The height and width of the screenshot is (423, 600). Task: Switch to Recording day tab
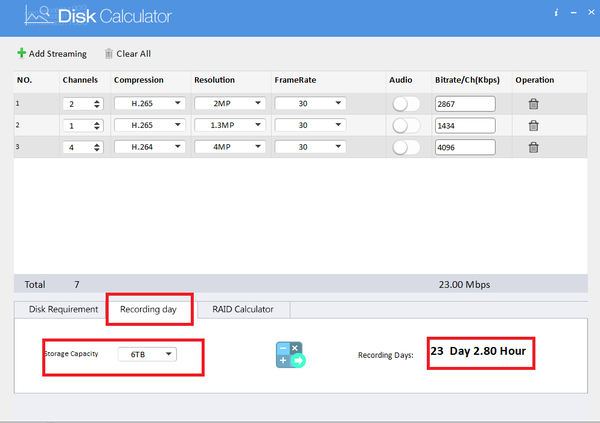click(x=148, y=309)
